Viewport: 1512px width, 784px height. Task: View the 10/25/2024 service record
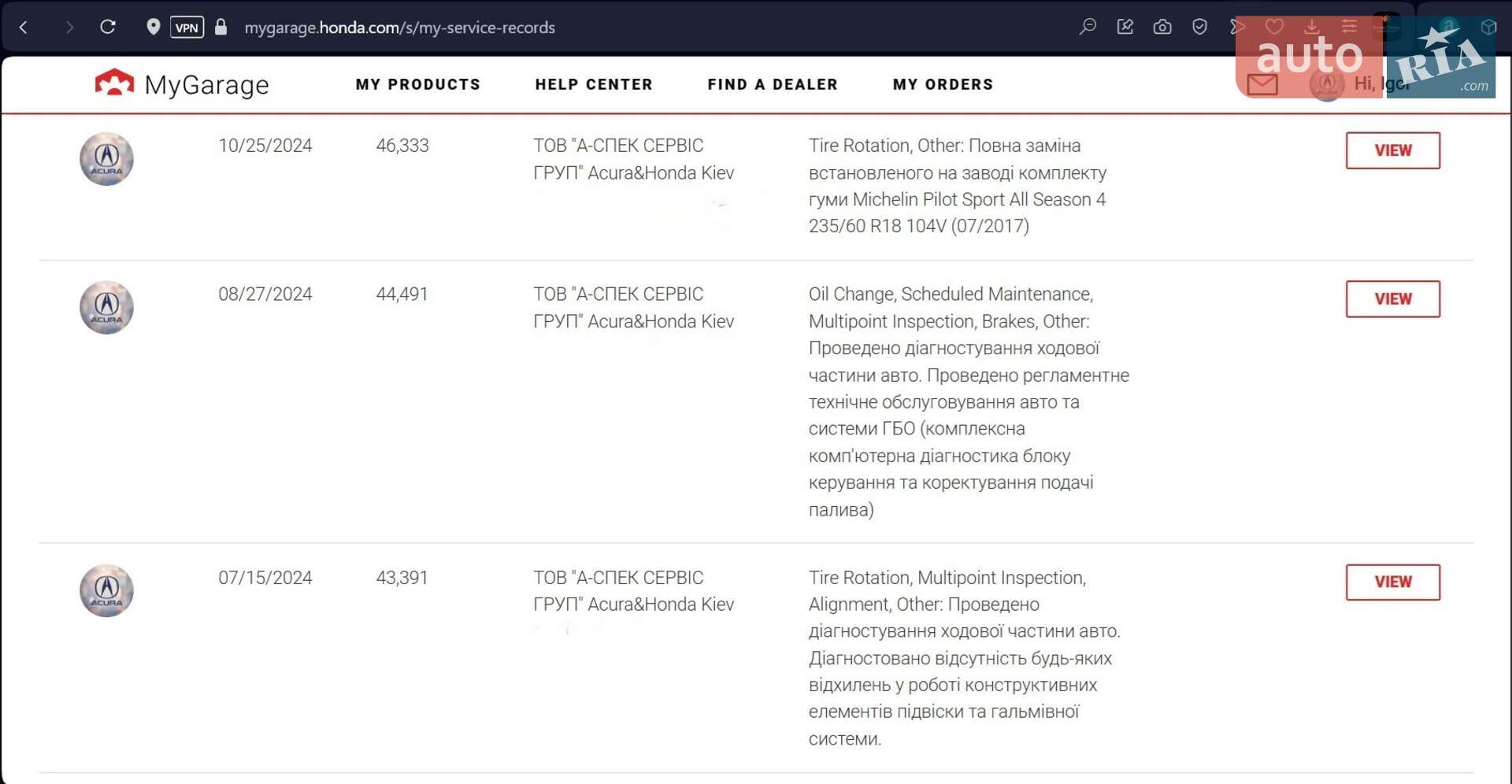pos(1392,150)
